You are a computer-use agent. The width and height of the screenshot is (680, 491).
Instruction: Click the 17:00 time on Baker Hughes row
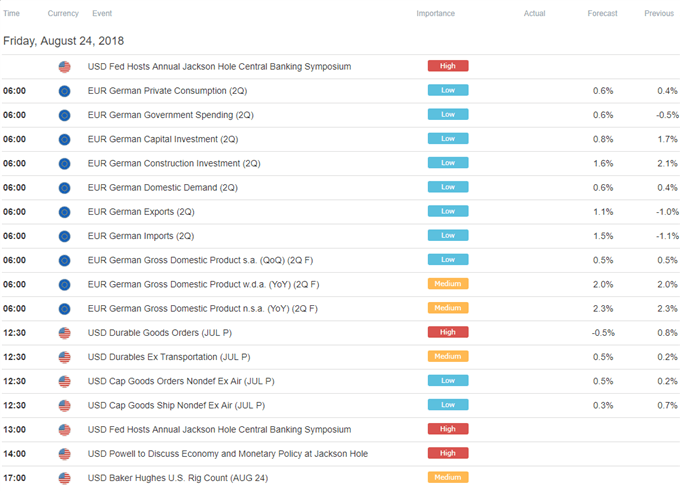(14, 478)
